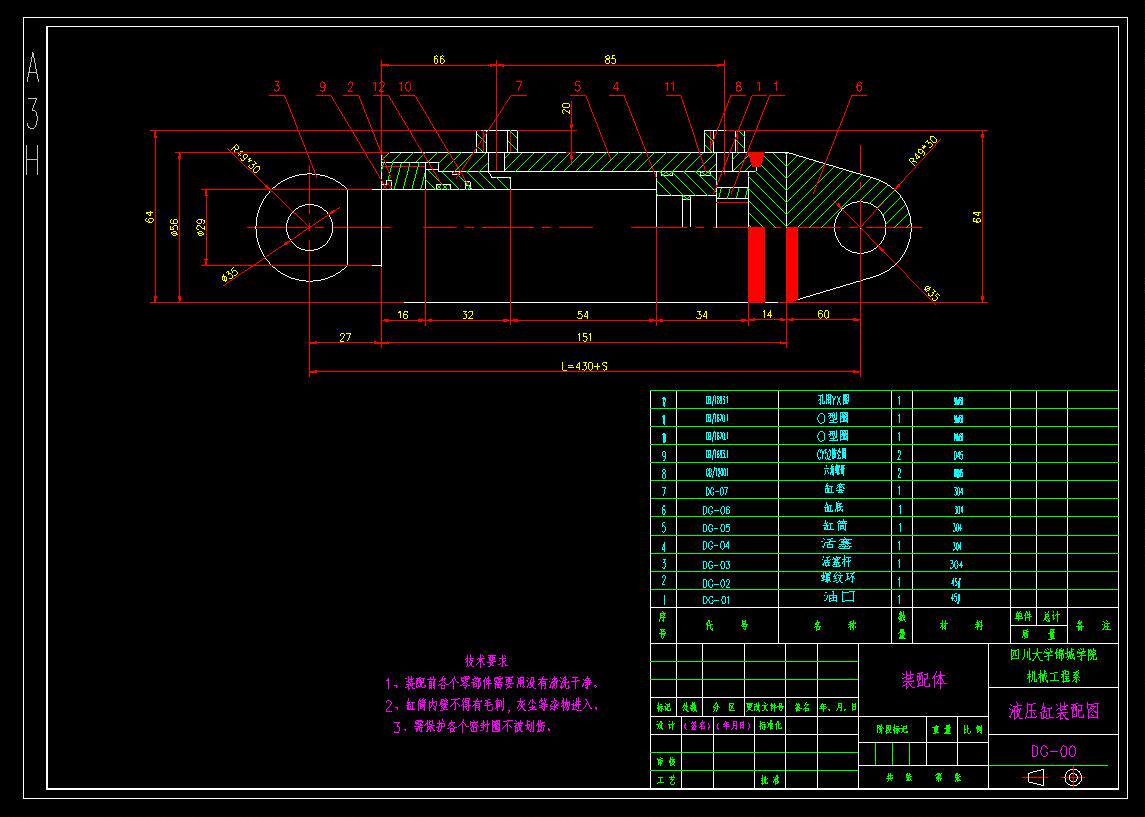Click the 材料 column header
Image resolution: width=1145 pixels, height=817 pixels.
point(961,626)
